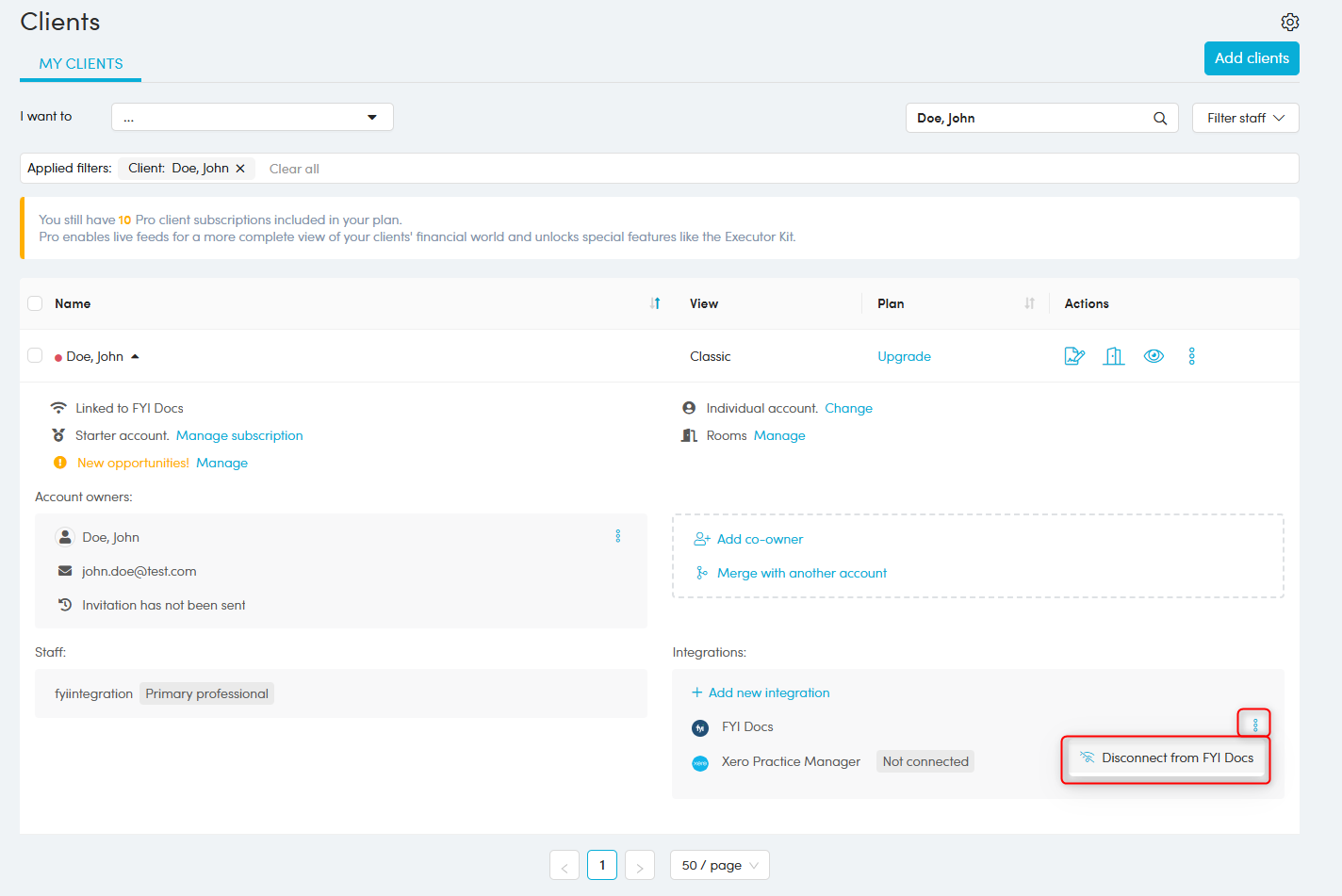Open the 50 / page size selector
1342x896 pixels.
(719, 865)
